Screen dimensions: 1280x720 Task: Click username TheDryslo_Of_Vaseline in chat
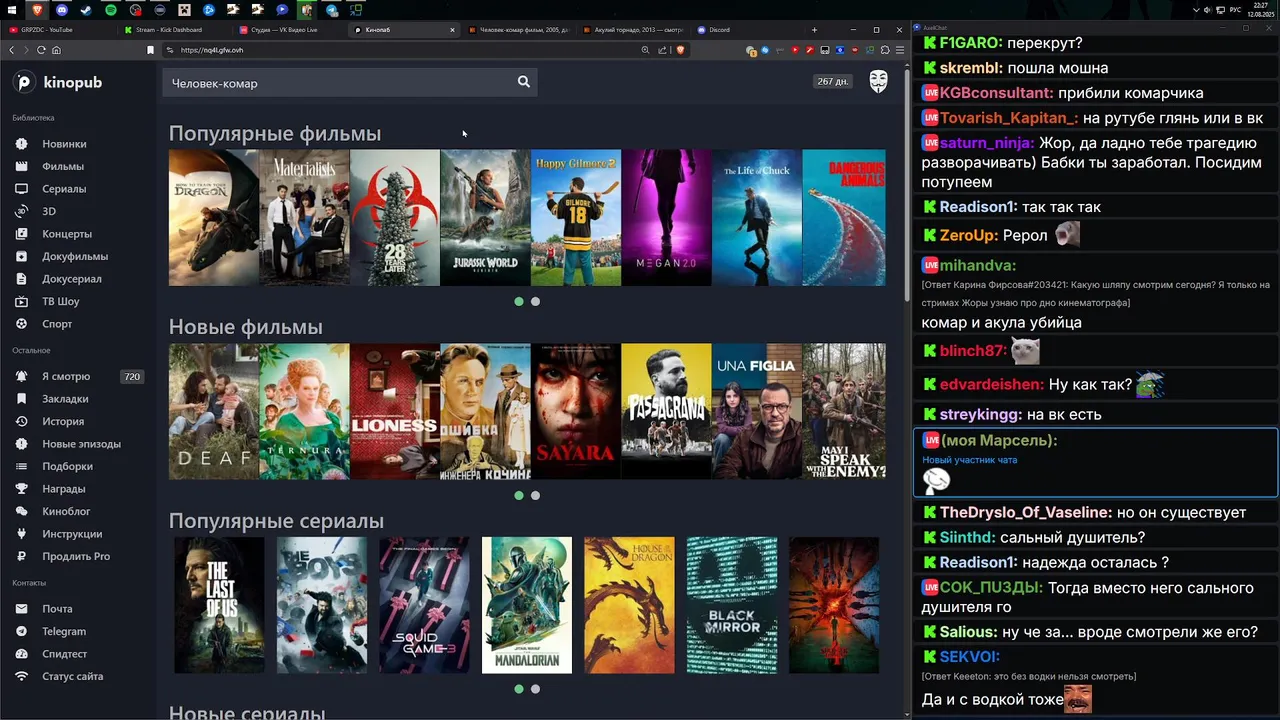(1025, 512)
